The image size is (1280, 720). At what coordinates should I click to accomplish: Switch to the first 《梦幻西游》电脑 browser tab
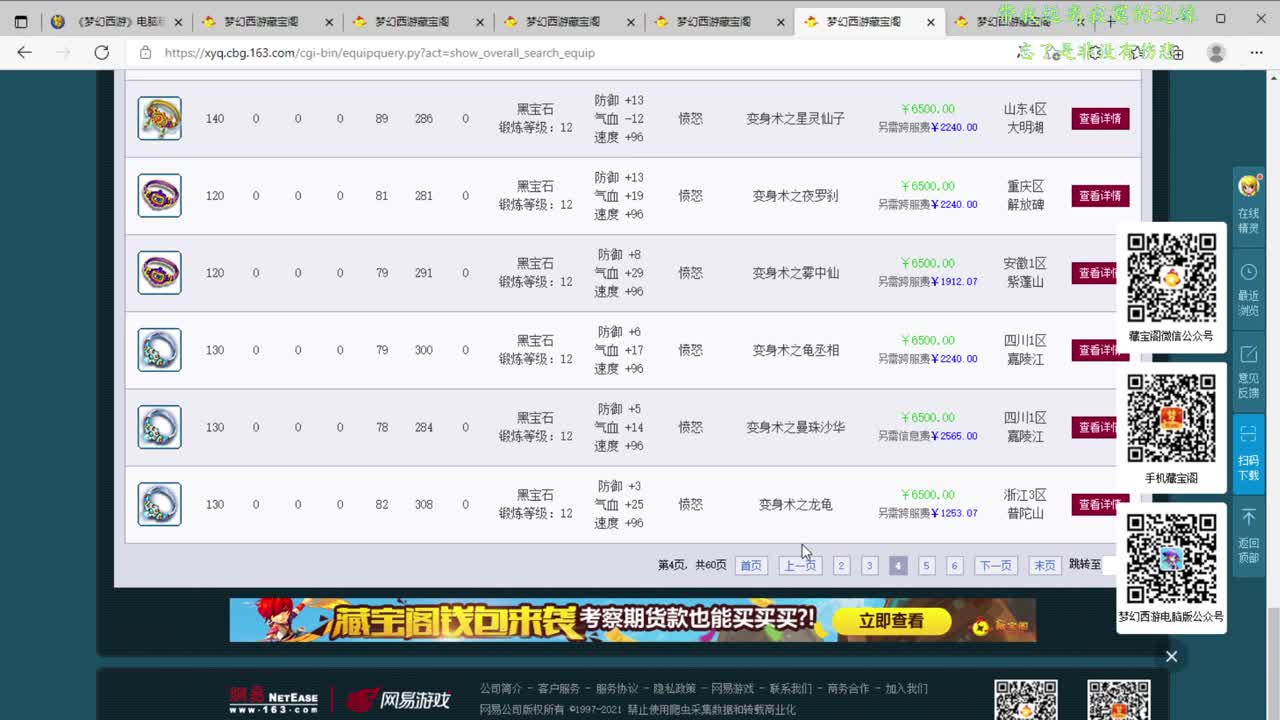[x=110, y=21]
